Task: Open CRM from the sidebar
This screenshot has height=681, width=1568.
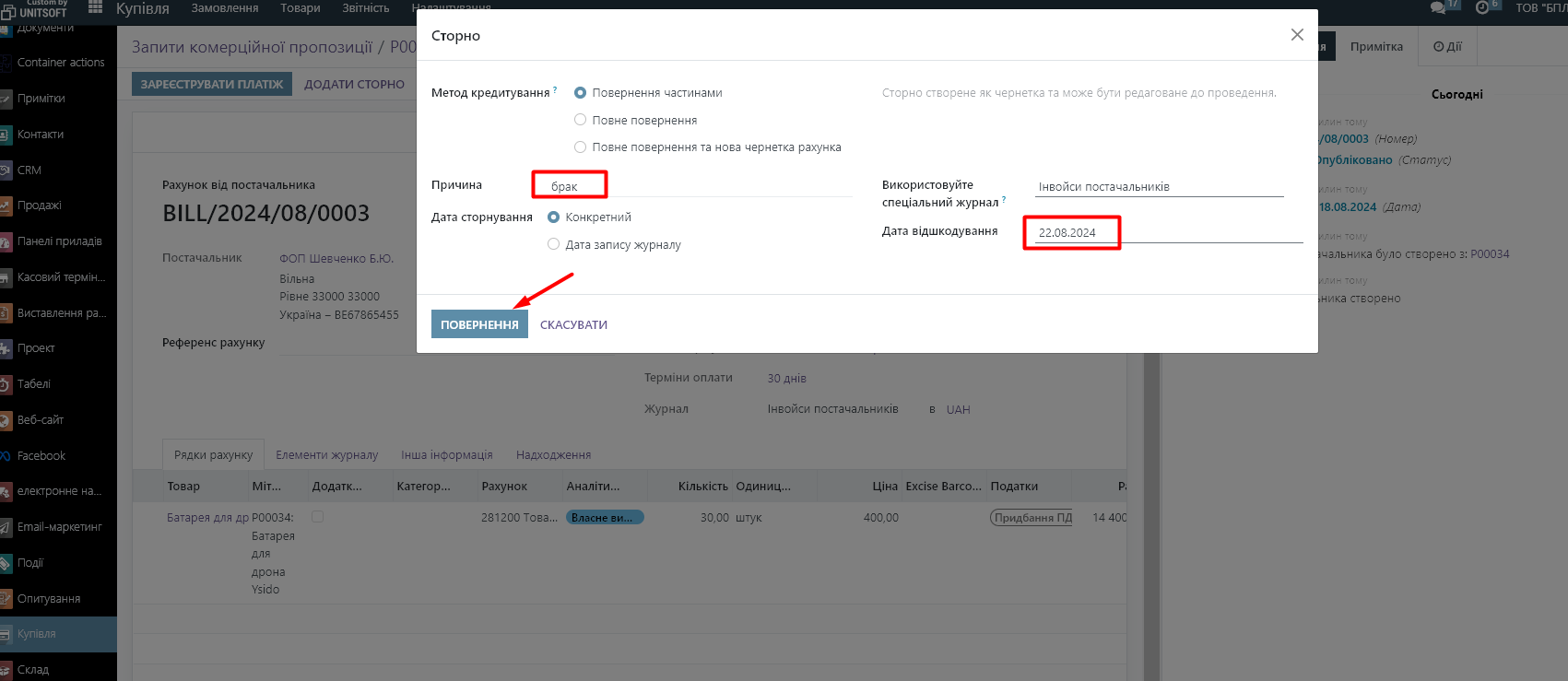Action: coord(29,170)
